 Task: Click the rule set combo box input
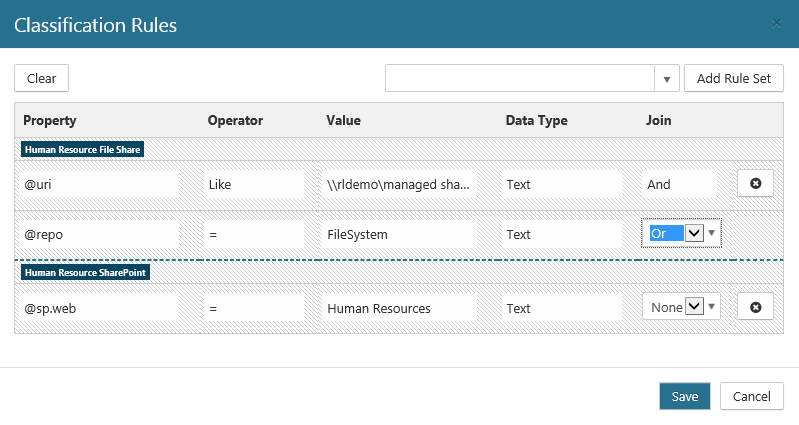coord(520,79)
